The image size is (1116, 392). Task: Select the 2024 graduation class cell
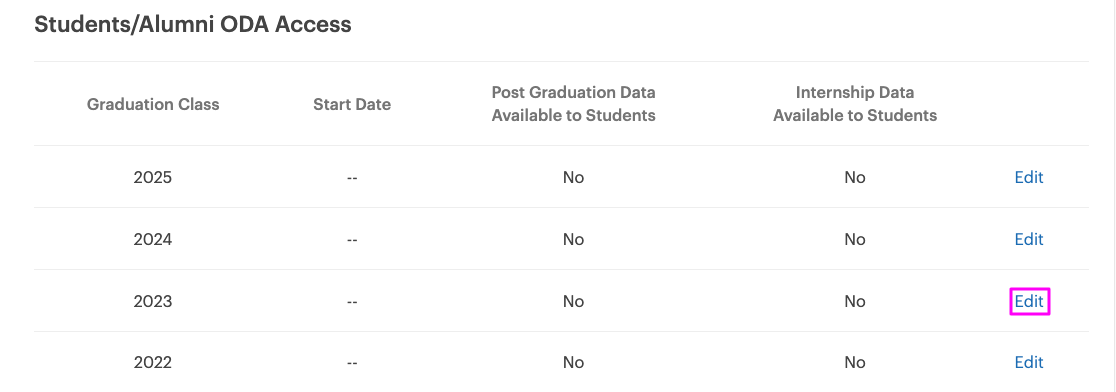point(153,239)
